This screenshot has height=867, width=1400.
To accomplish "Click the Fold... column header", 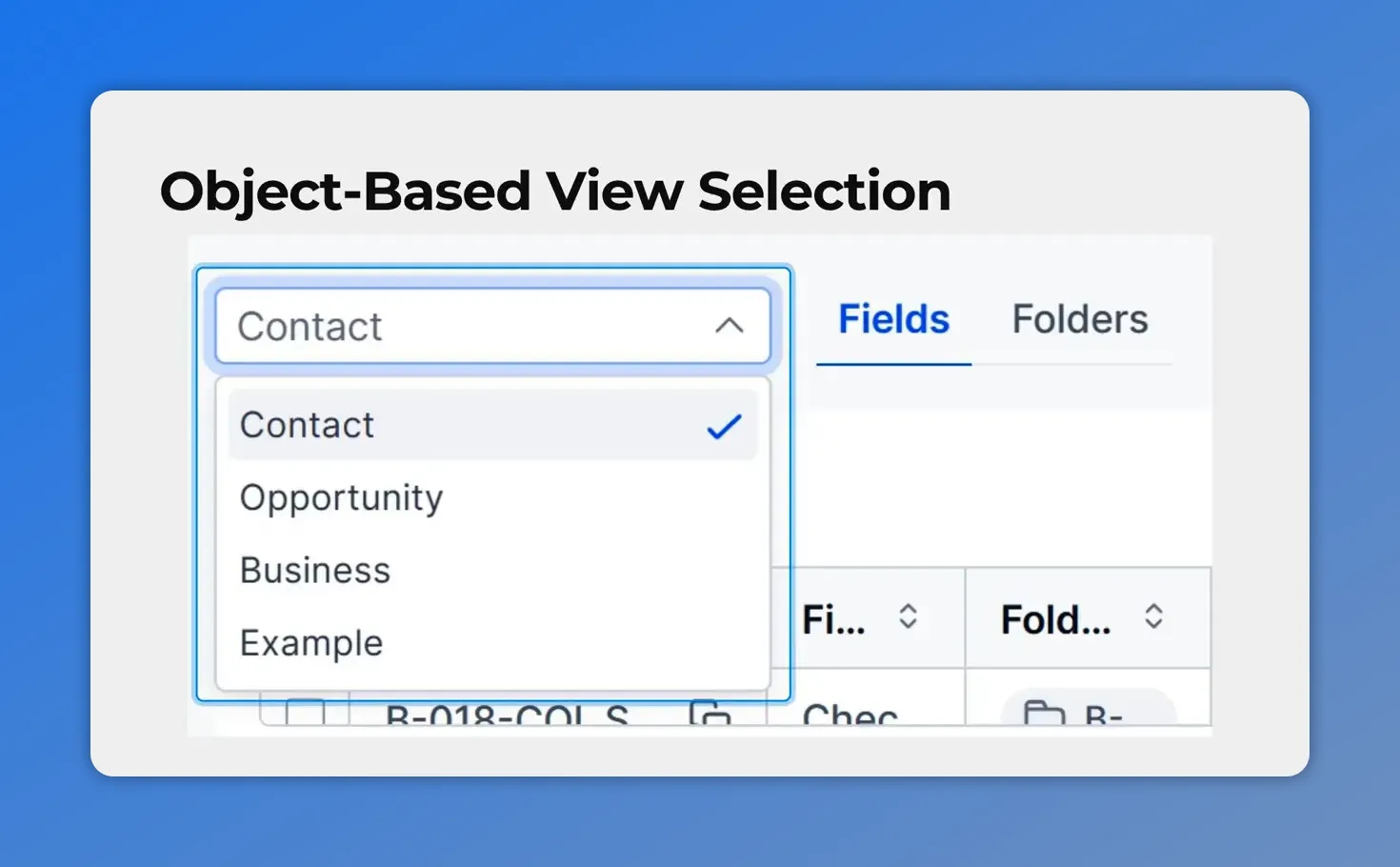I will pyautogui.click(x=1055, y=620).
